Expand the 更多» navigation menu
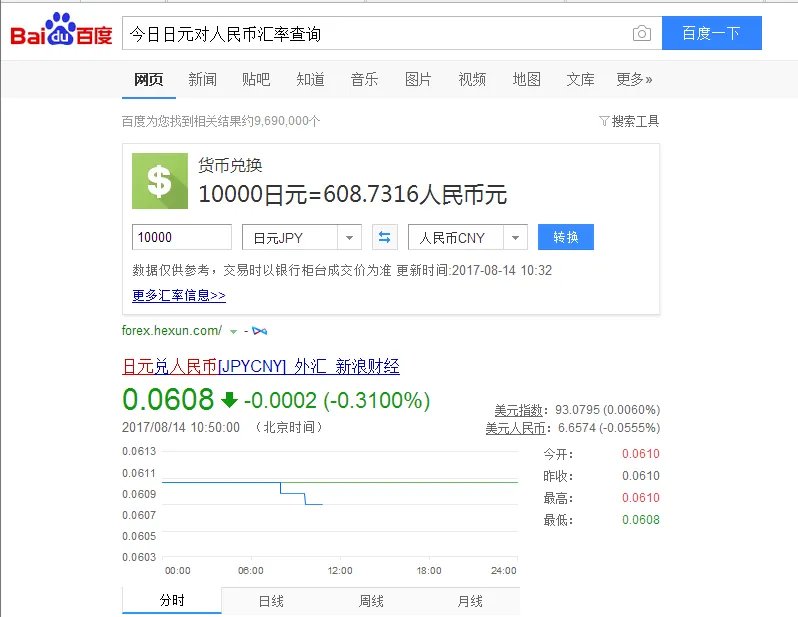This screenshot has width=798, height=617. point(634,80)
